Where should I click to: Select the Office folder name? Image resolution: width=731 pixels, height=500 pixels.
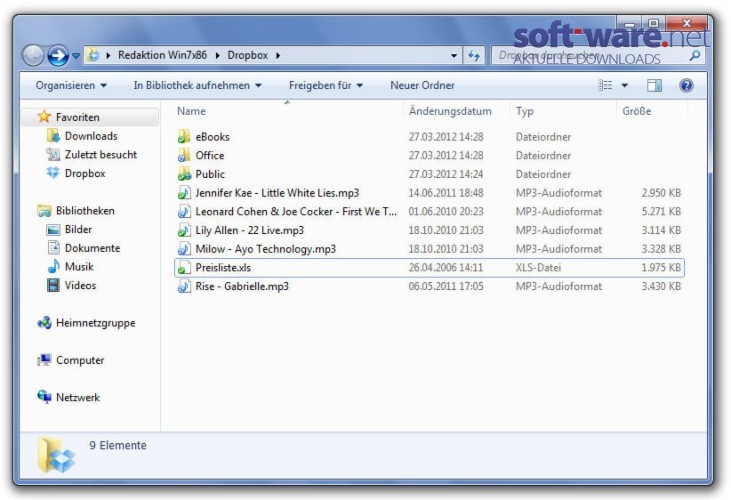pos(209,155)
